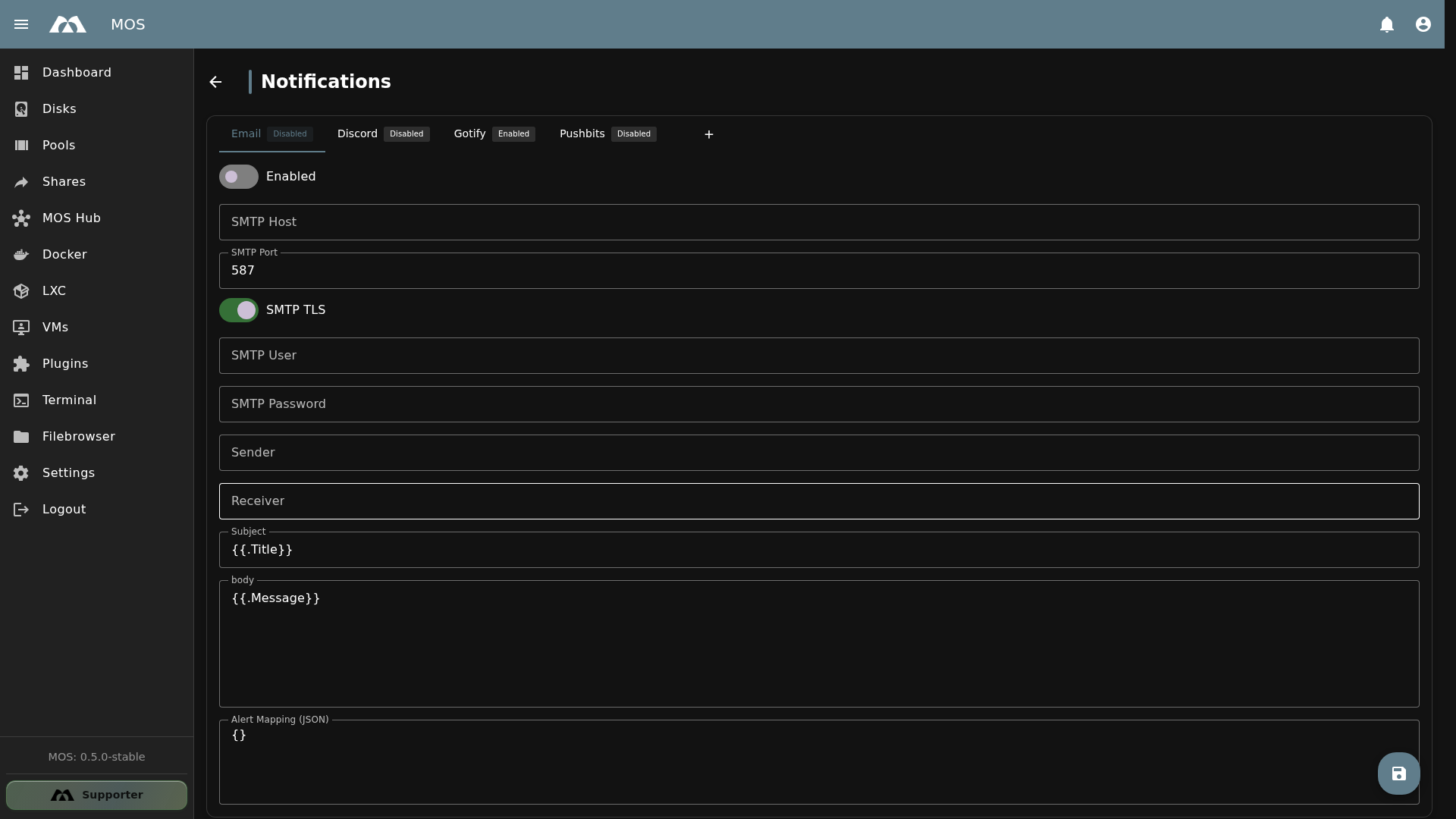Click the MOS mountain logo
Screen dimensions: 1456x819
(67, 24)
